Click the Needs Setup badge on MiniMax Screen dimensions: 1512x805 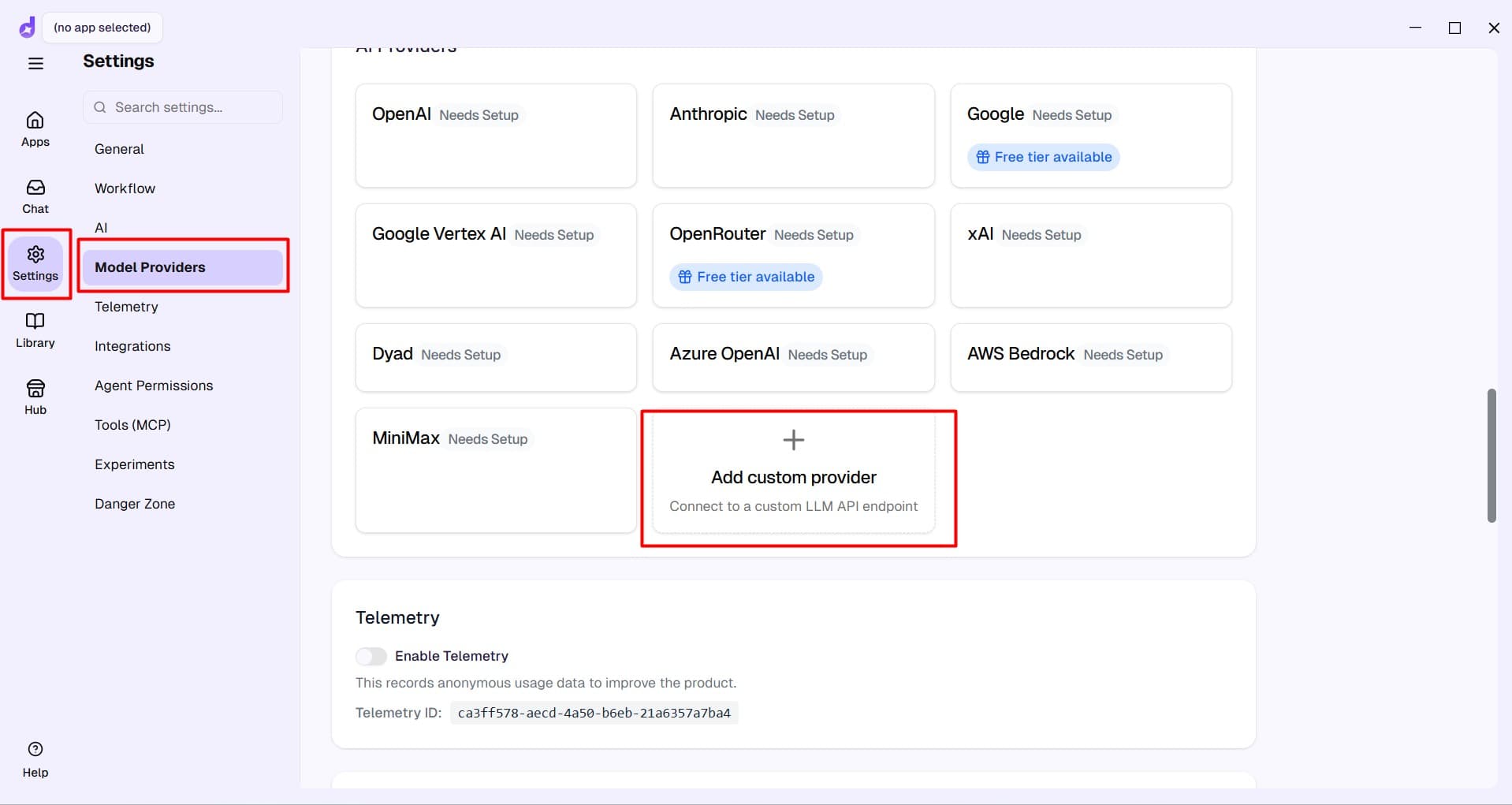(488, 439)
